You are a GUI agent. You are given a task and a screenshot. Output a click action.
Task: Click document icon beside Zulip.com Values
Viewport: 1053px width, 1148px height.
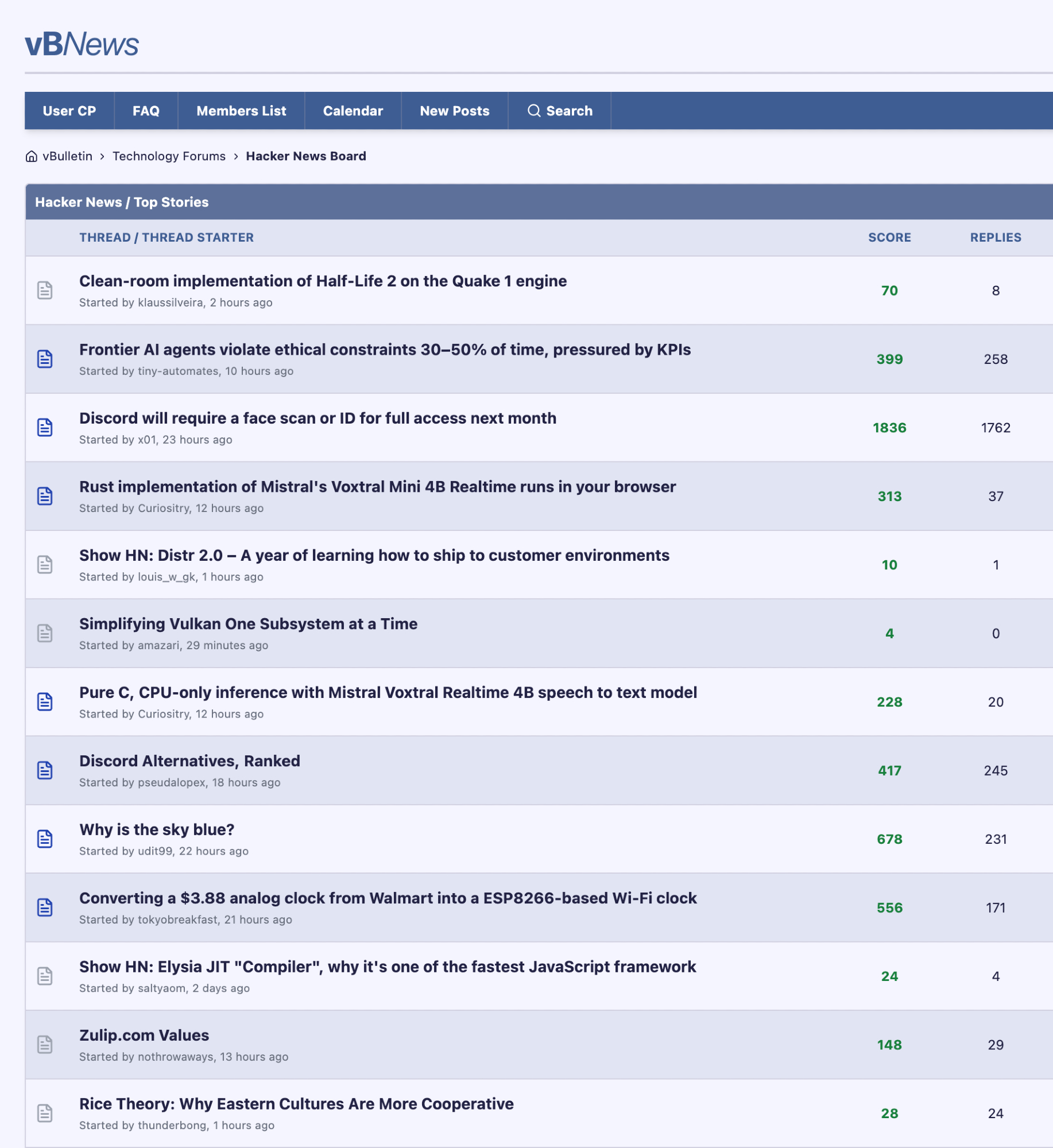tap(45, 1044)
